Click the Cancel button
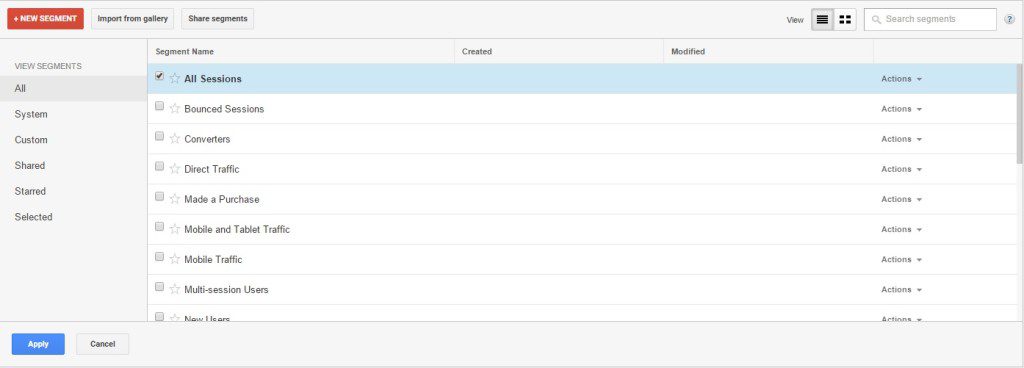 click(103, 344)
